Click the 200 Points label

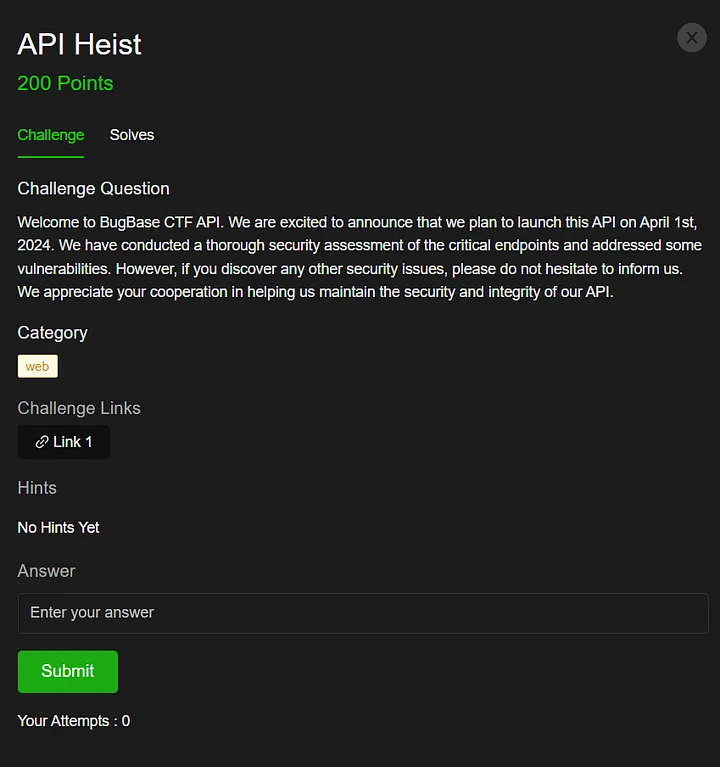pos(65,83)
